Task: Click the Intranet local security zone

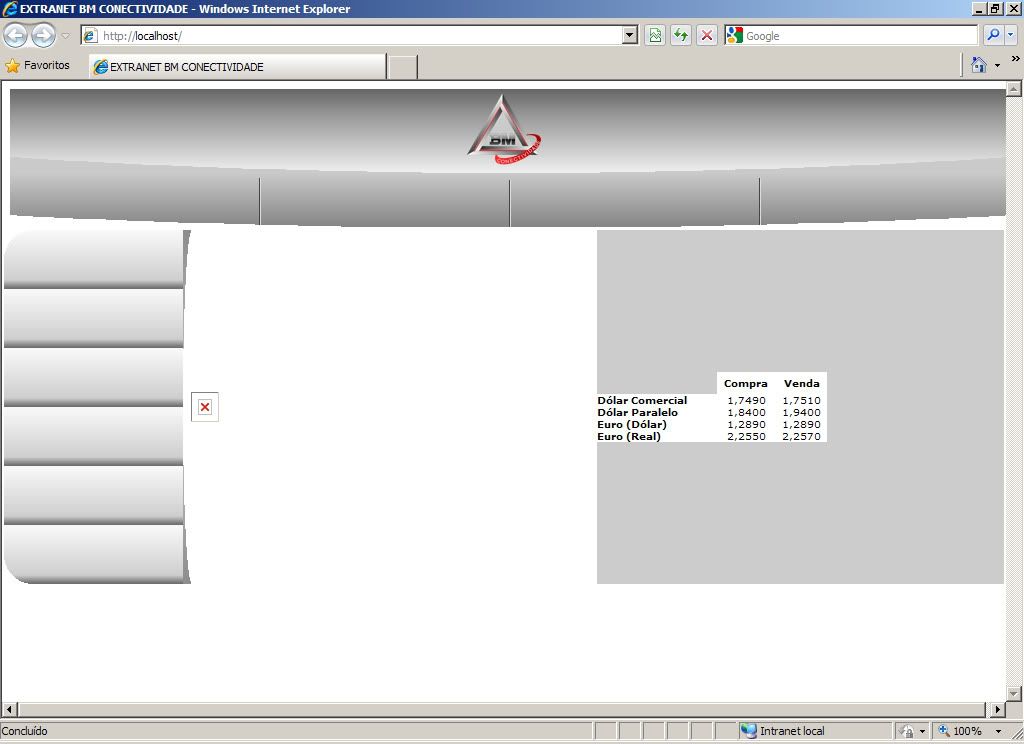Action: [790, 731]
